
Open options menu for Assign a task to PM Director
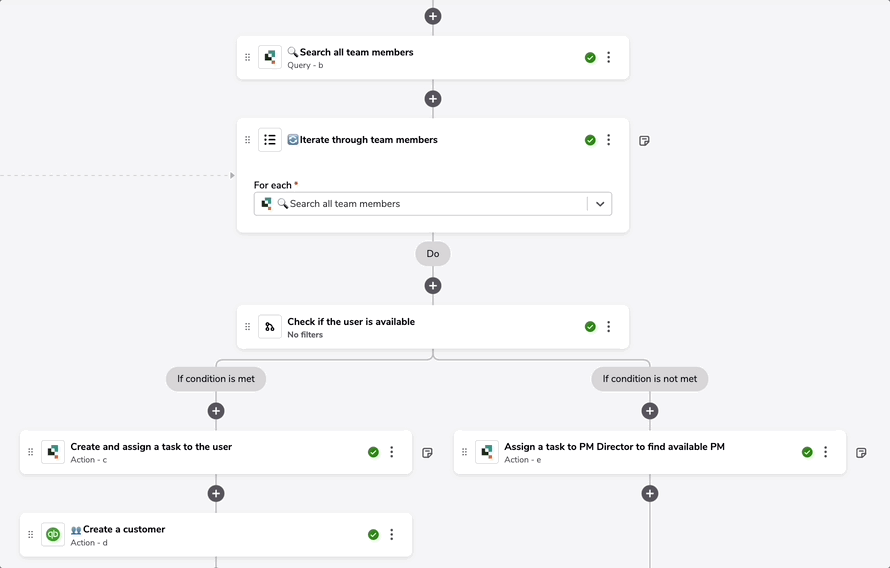825,452
